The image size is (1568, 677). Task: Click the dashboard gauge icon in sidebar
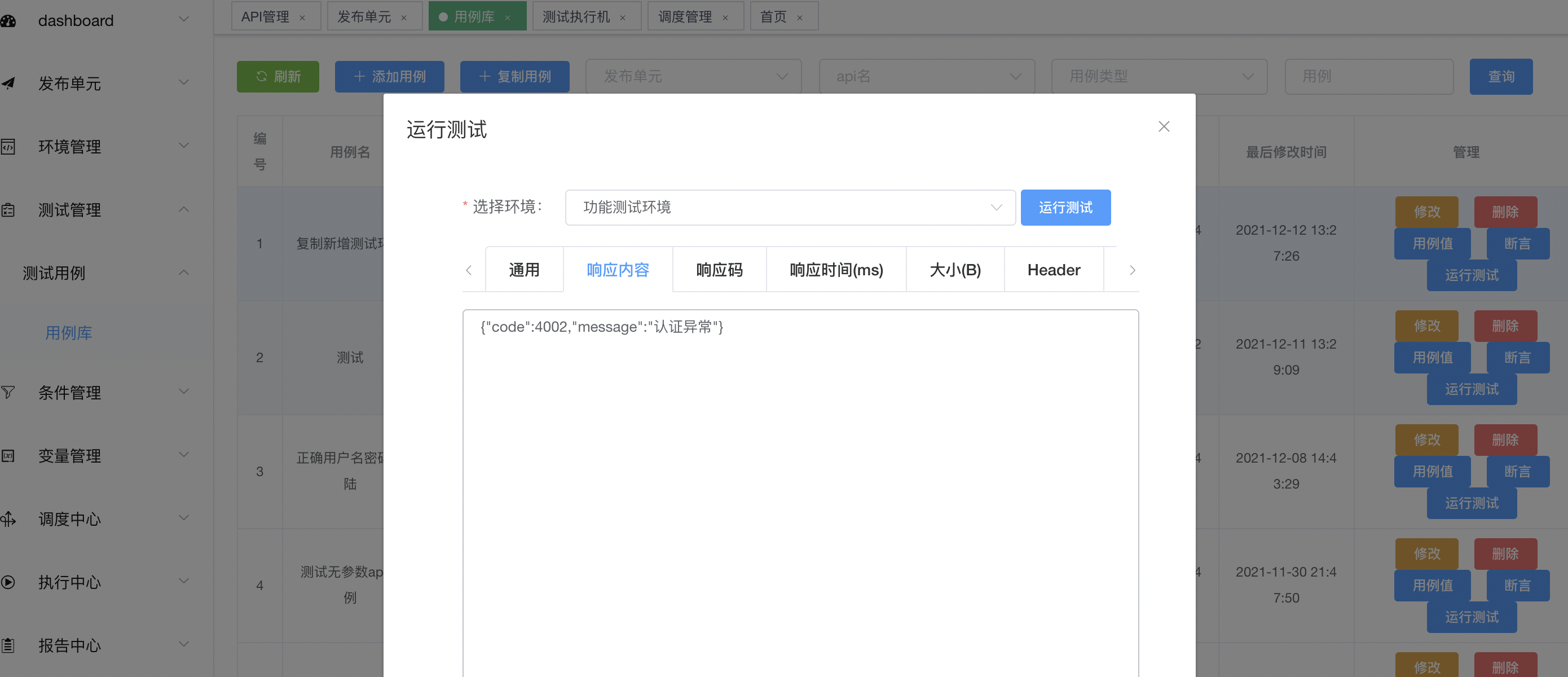click(x=8, y=21)
